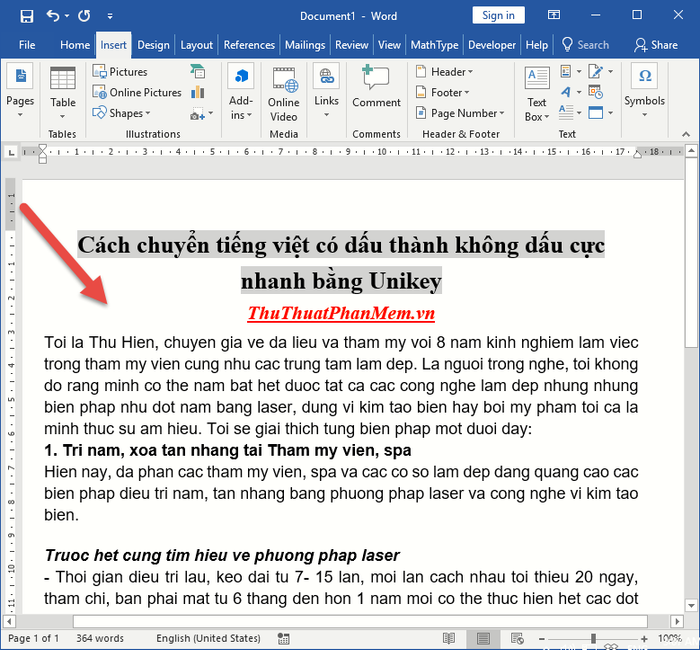Open the Add-ins menu
The image size is (700, 650).
pos(241,92)
